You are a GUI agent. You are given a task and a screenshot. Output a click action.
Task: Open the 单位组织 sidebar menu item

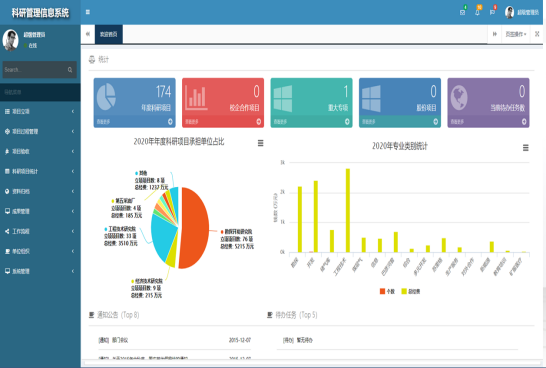click(x=40, y=251)
